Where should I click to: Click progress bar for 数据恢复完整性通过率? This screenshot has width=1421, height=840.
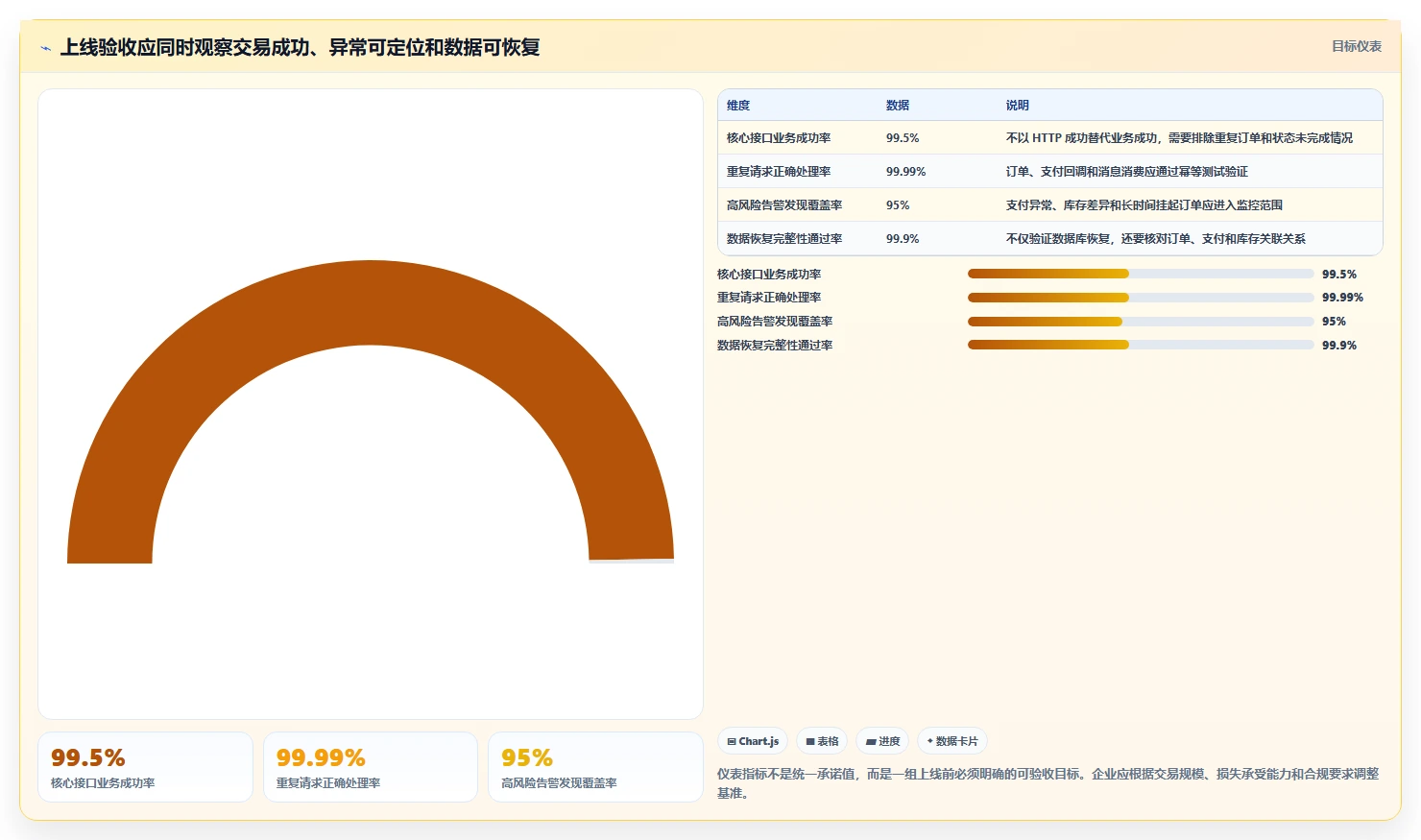point(1141,345)
